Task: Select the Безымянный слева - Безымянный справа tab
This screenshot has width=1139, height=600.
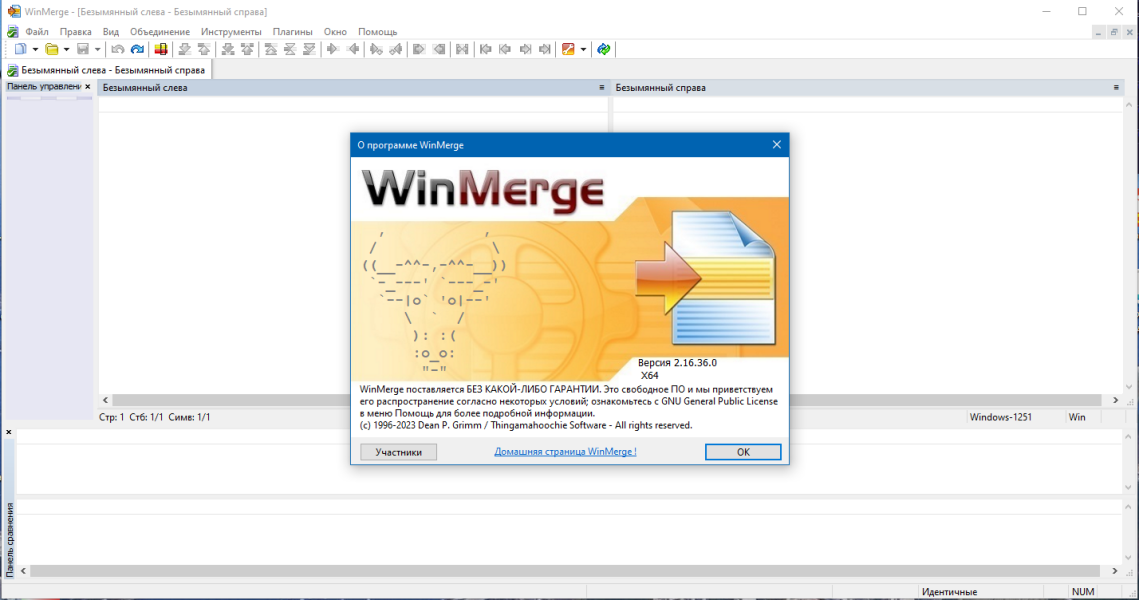Action: 108,70
